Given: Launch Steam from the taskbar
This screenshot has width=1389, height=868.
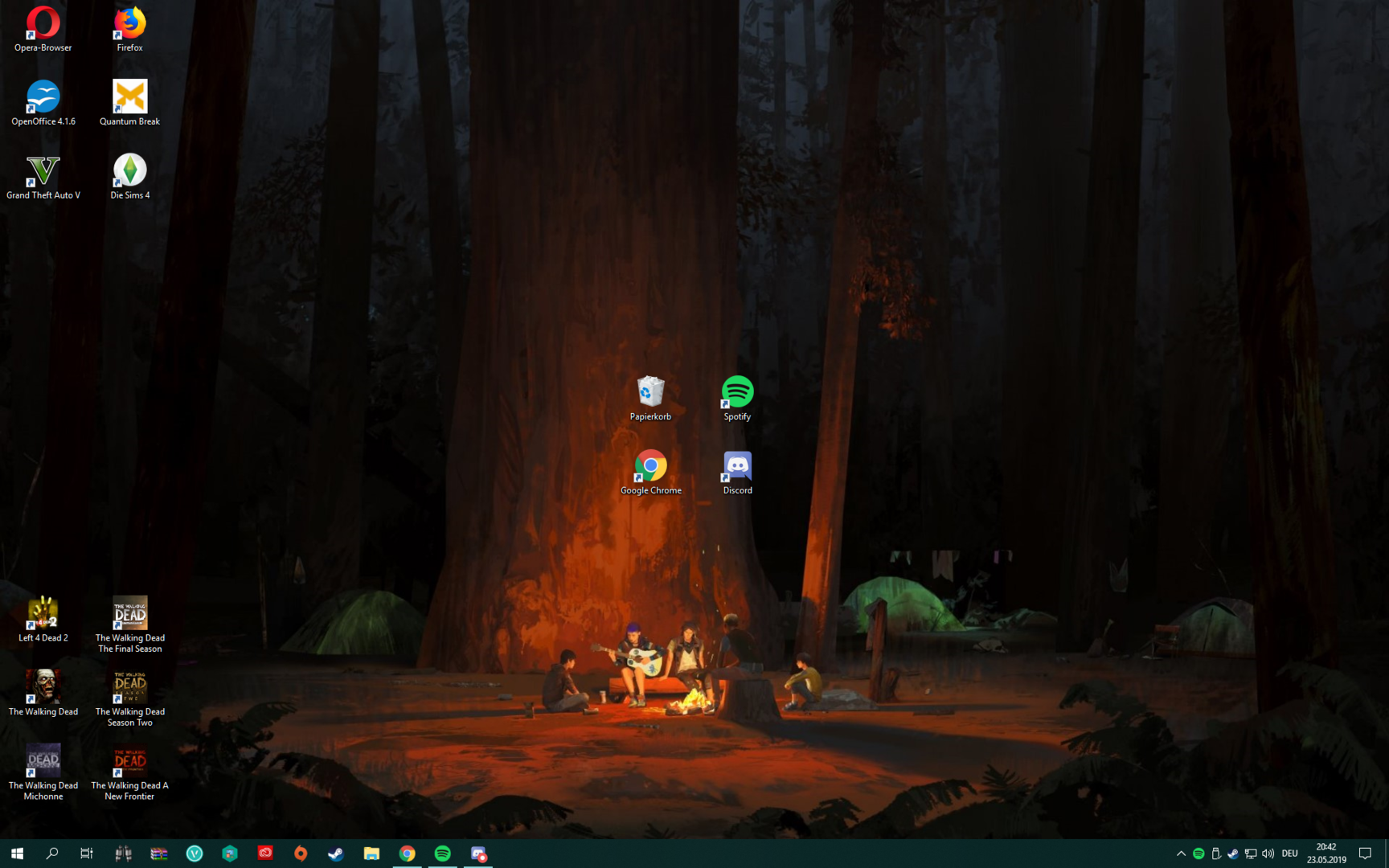Looking at the screenshot, I should pyautogui.click(x=336, y=854).
